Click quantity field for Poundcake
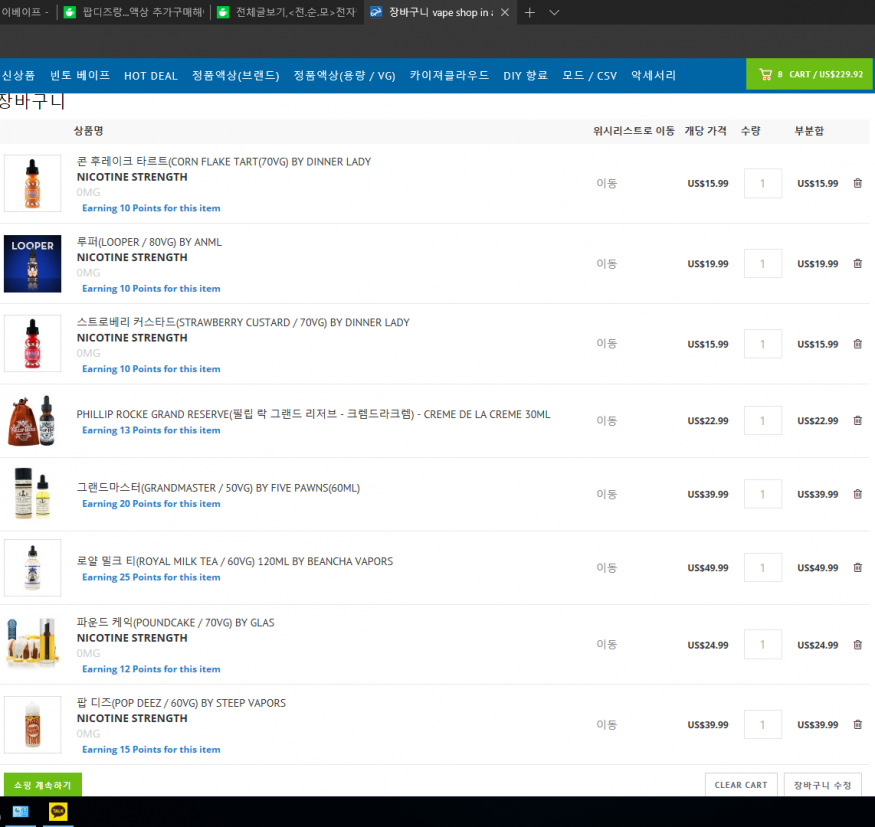 tap(763, 645)
